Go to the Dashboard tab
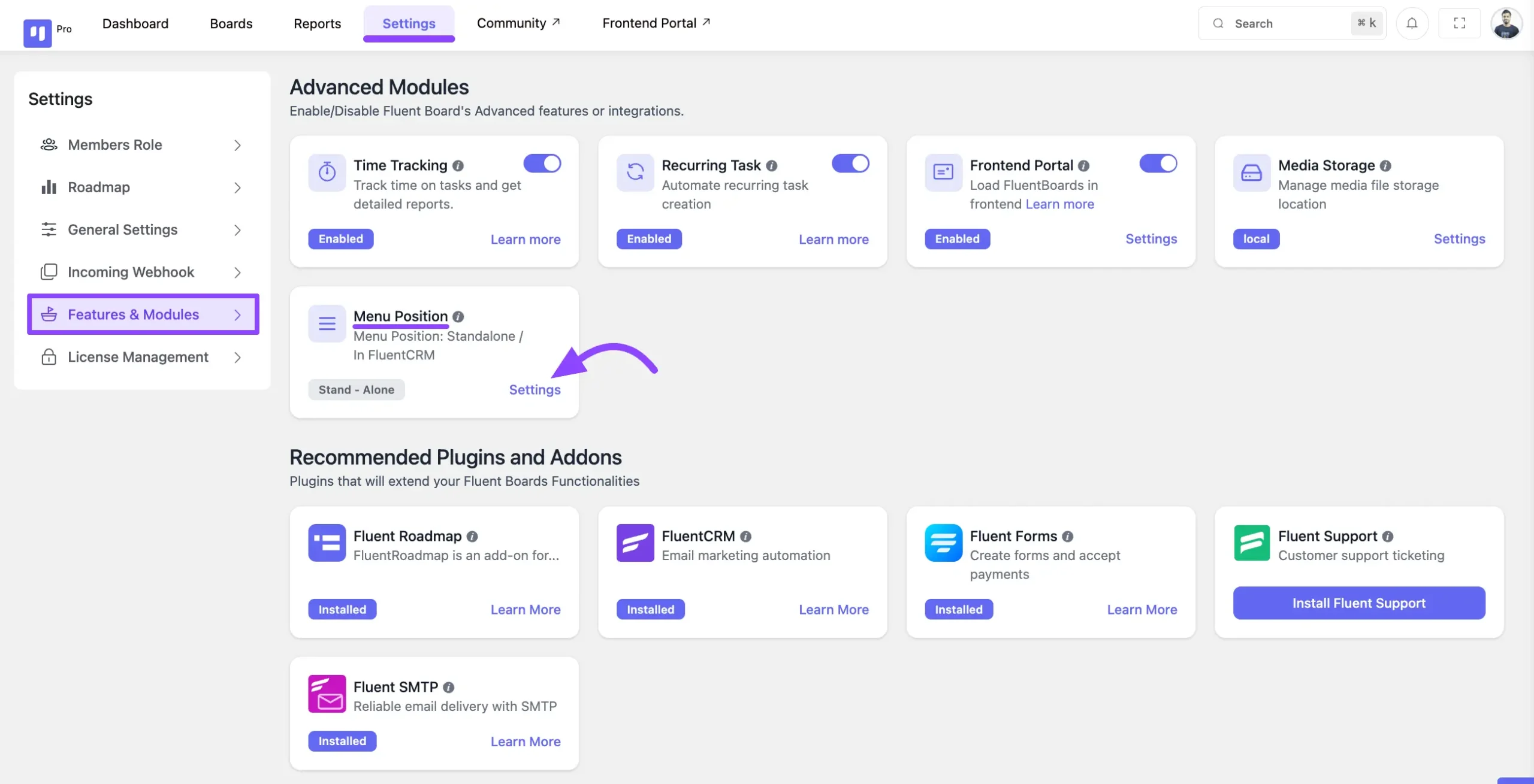The width and height of the screenshot is (1534, 784). tap(135, 23)
